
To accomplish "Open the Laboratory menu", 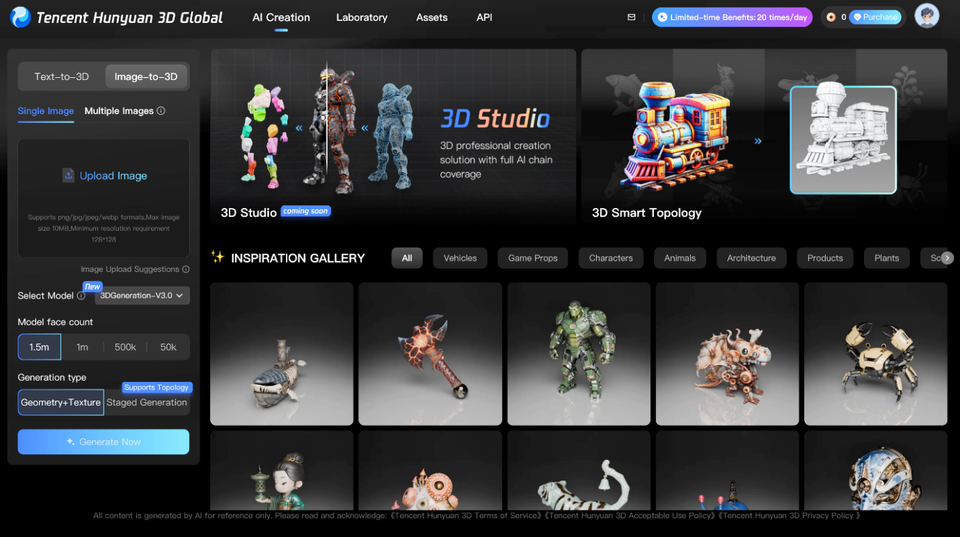I will 362,17.
